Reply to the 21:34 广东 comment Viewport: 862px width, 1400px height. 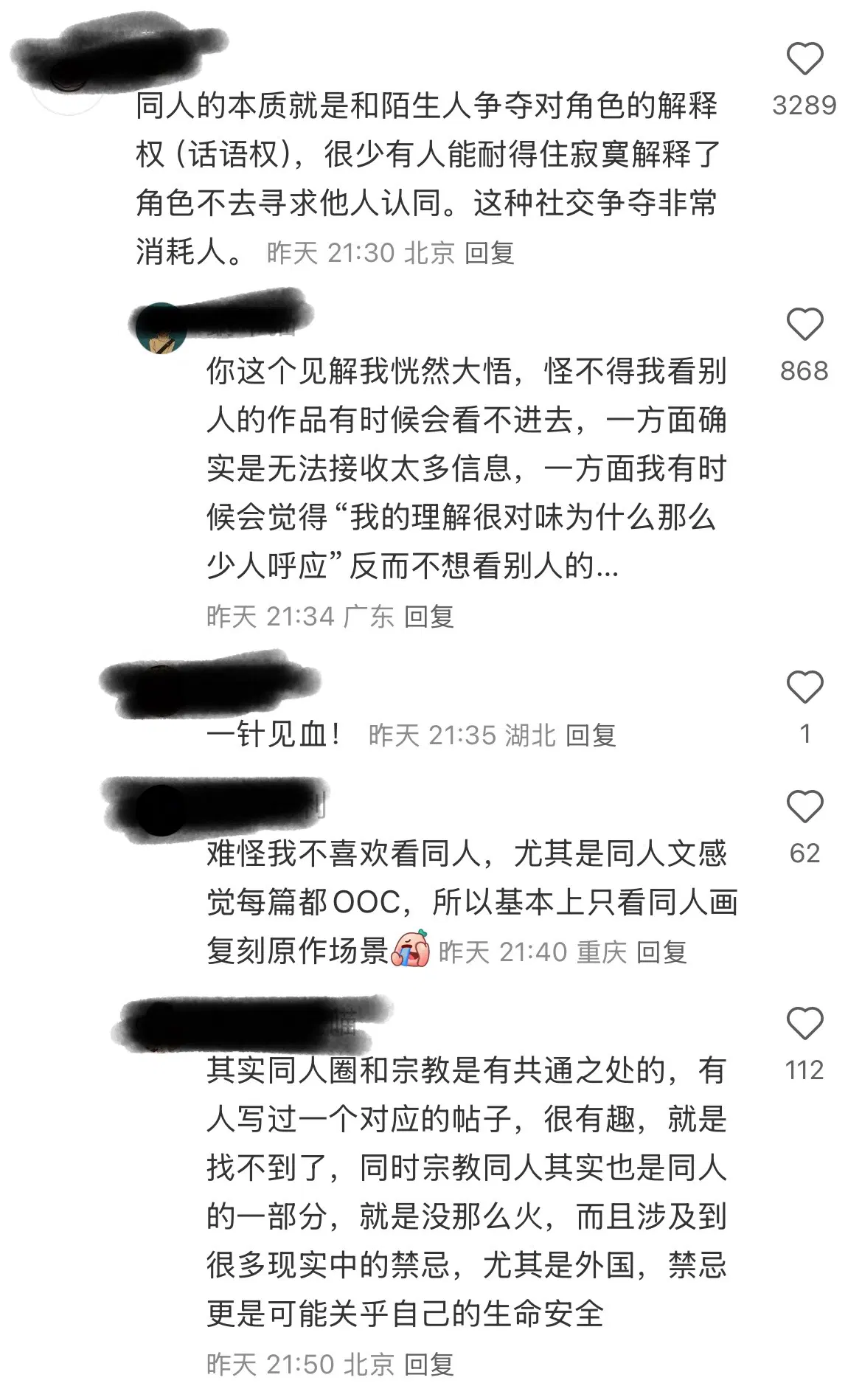tap(428, 617)
